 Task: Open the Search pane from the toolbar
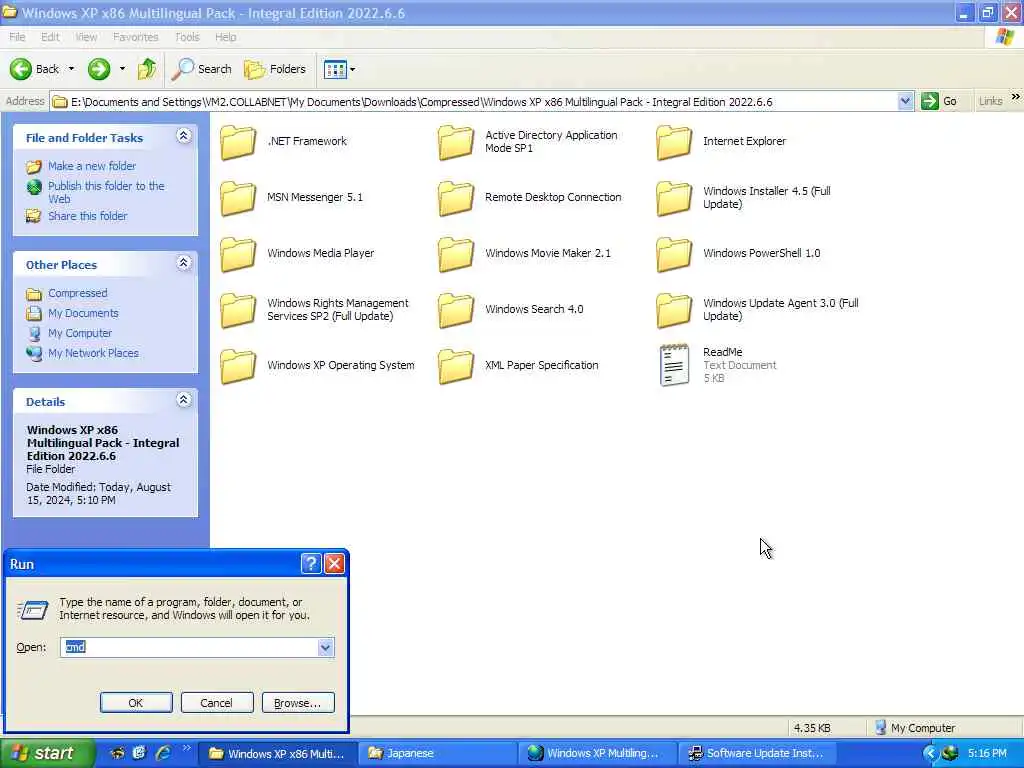(201, 69)
